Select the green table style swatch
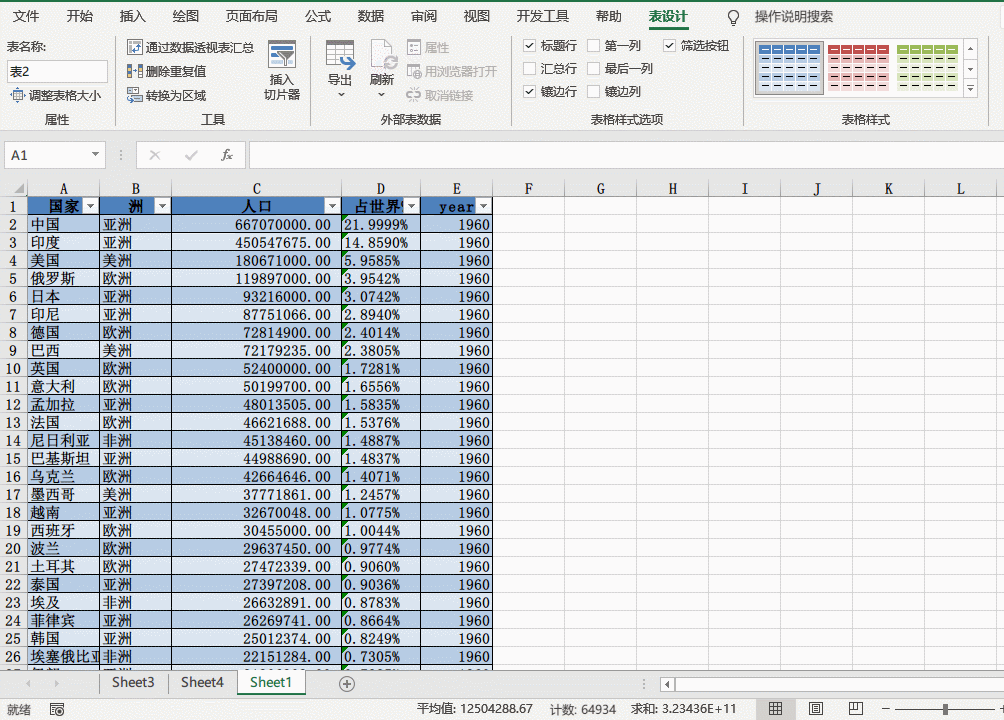Screen dimensions: 1004x720 coord(927,68)
